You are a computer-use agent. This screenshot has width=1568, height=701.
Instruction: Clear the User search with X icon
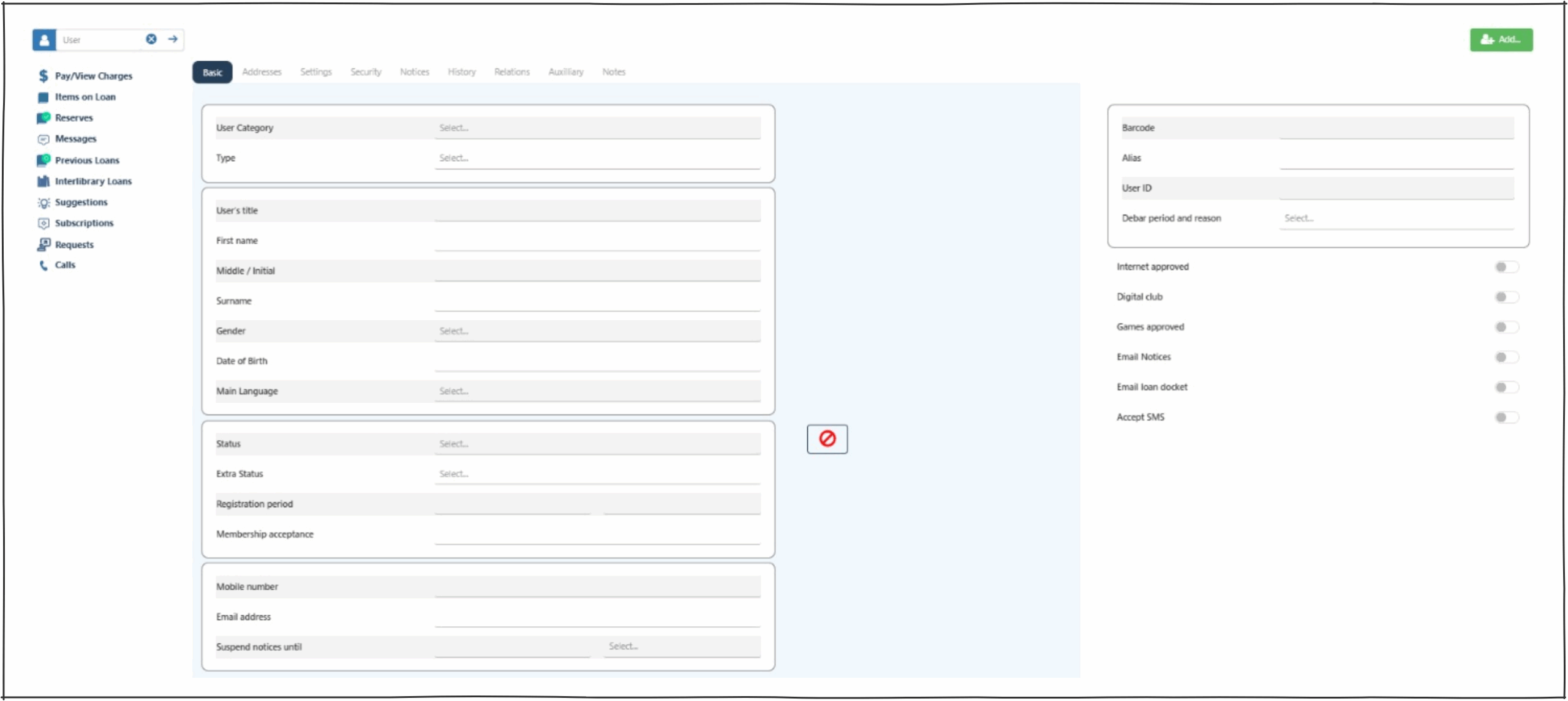pyautogui.click(x=151, y=39)
